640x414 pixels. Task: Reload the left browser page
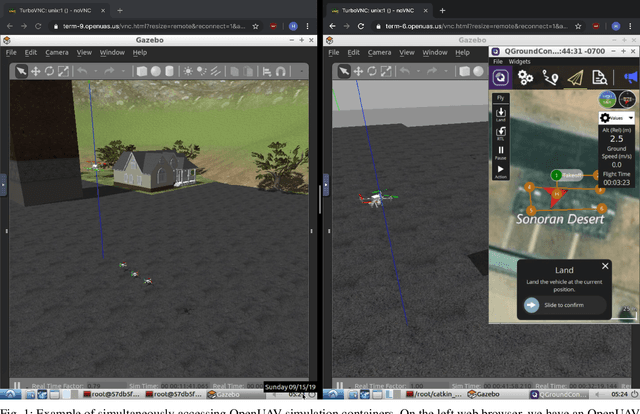[38, 26]
